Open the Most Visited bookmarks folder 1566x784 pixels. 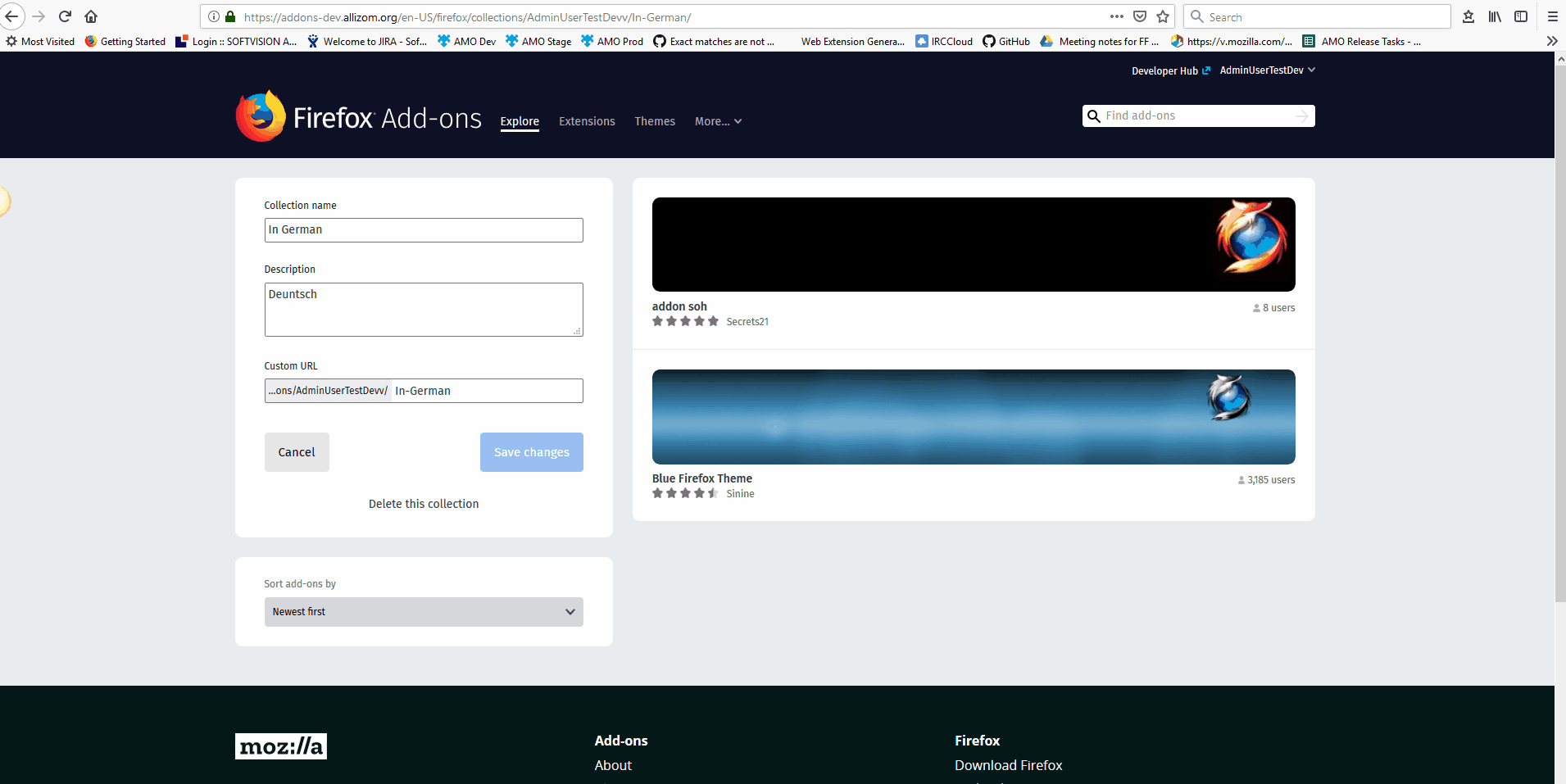click(40, 41)
